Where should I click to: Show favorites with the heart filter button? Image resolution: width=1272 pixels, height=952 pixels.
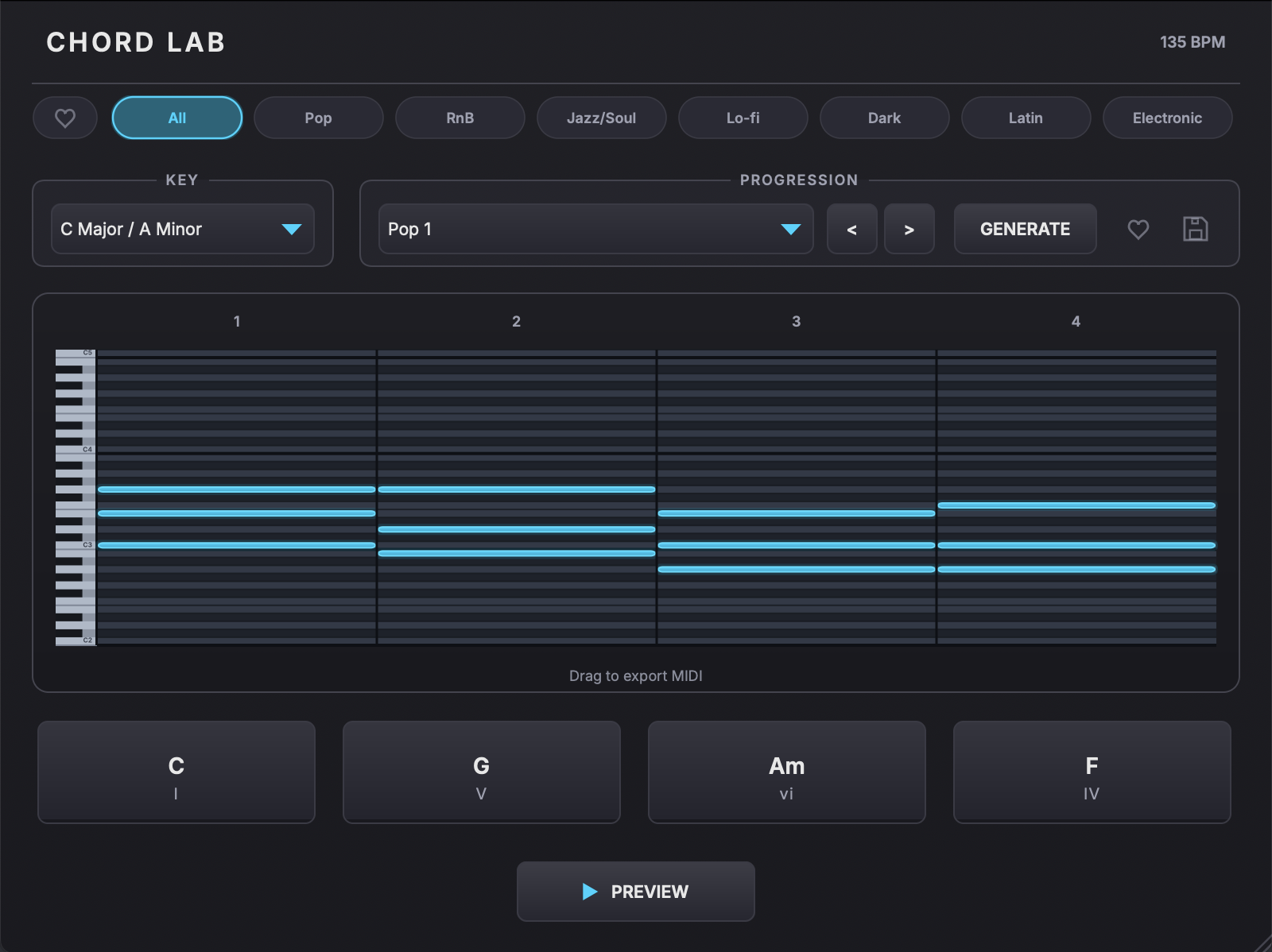[x=65, y=118]
